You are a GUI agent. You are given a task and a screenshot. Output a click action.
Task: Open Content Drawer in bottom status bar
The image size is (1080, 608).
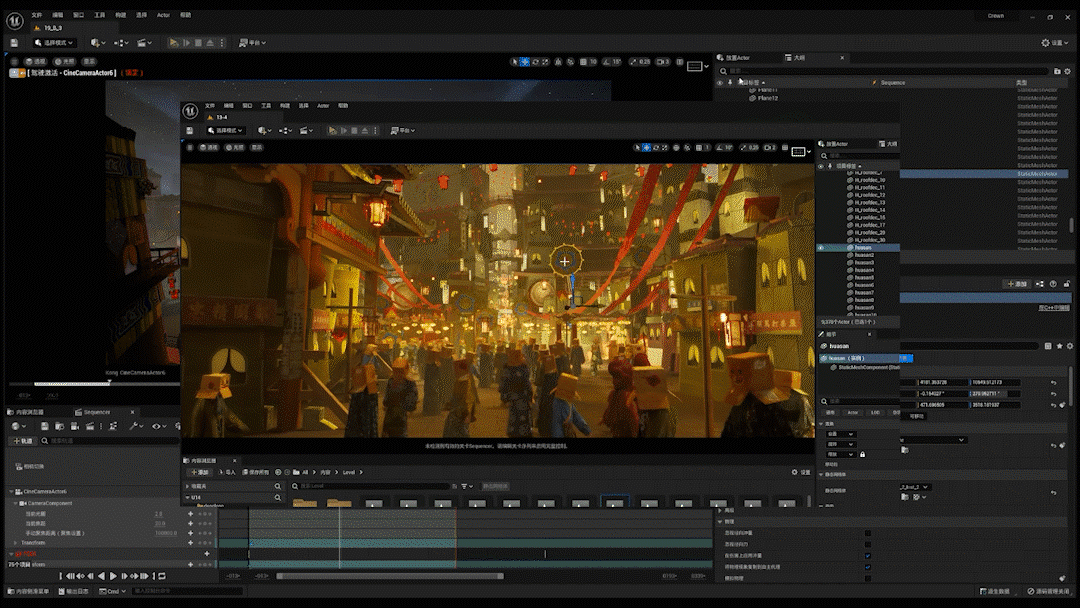28,591
